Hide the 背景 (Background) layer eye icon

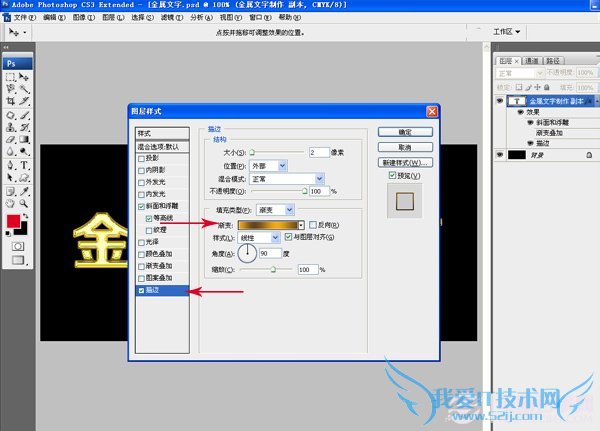click(x=500, y=155)
